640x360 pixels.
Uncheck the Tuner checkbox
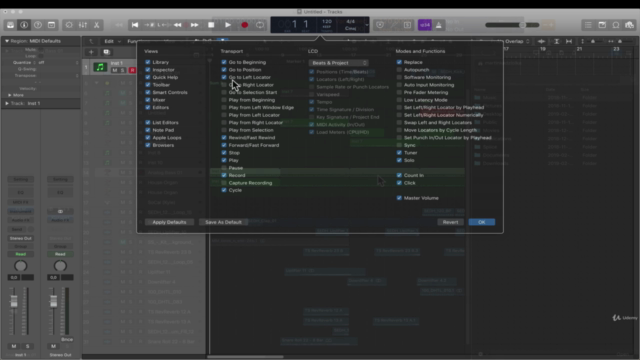point(399,153)
